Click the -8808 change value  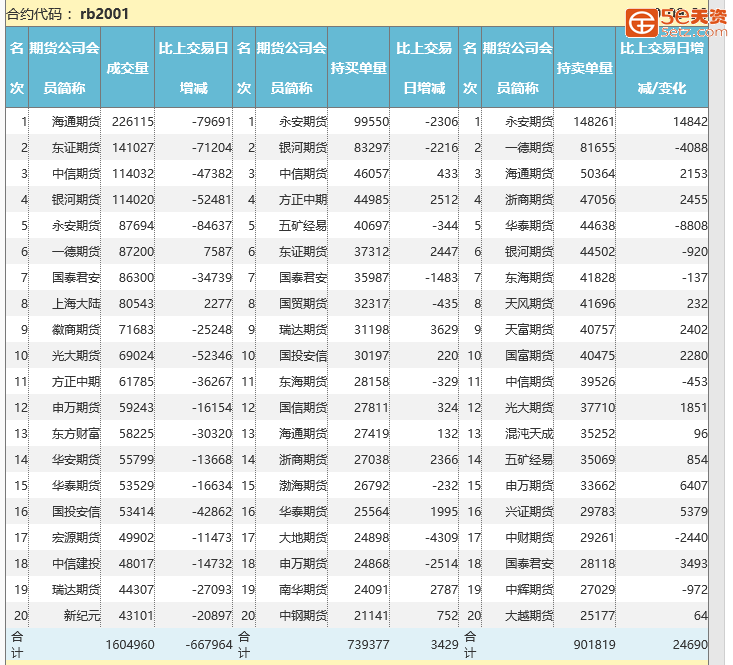click(x=691, y=226)
